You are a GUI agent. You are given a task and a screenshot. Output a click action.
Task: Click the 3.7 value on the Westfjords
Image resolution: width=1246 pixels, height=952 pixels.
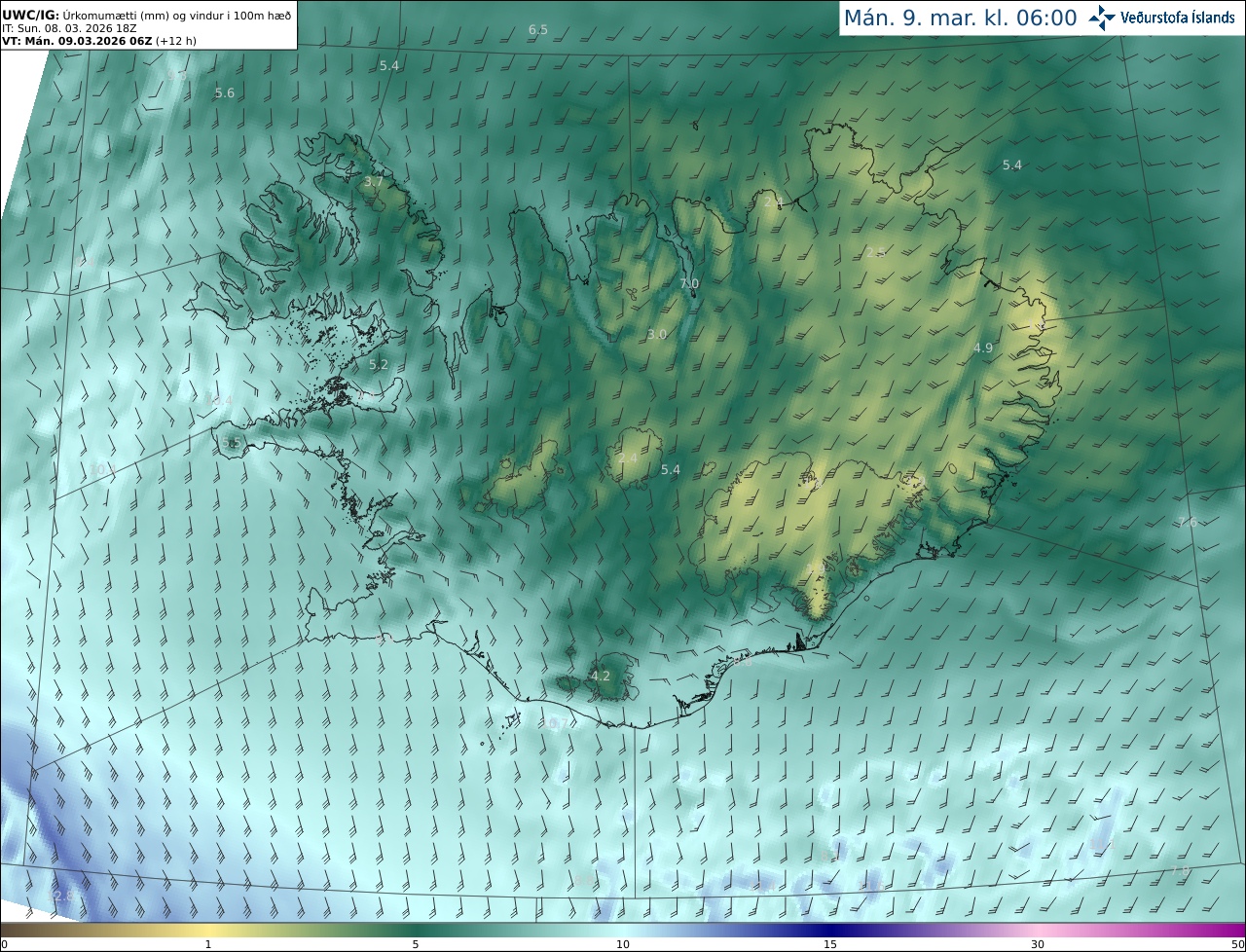coord(374,182)
